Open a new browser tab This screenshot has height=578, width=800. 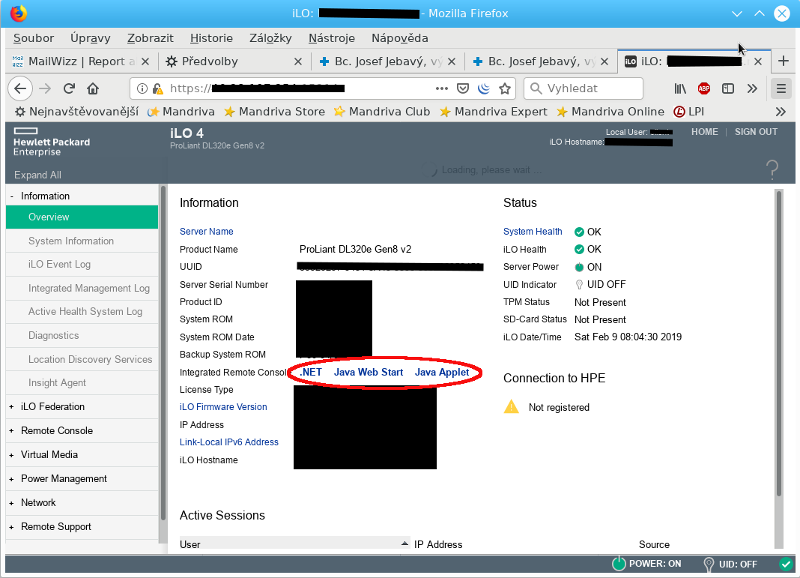pyautogui.click(x=784, y=61)
